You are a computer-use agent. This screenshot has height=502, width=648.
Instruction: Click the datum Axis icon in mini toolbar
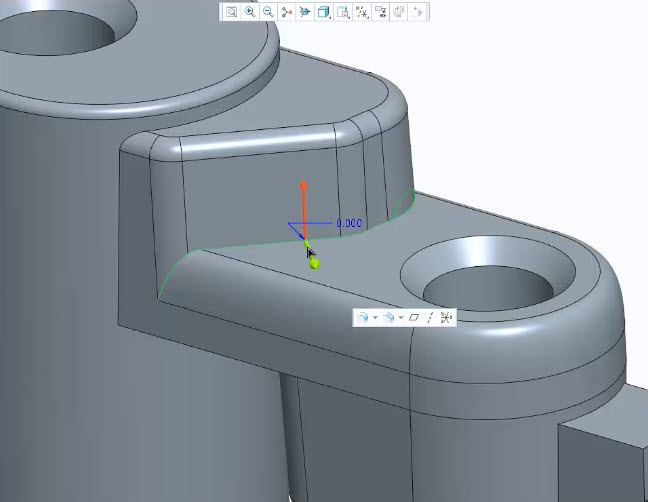tap(430, 317)
